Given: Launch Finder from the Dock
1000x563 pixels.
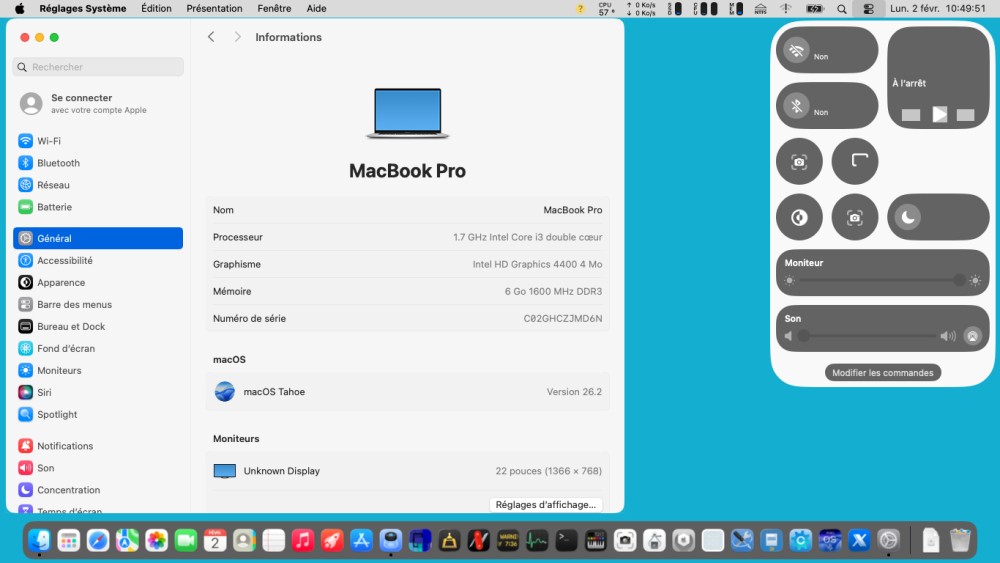Looking at the screenshot, I should coord(40,541).
